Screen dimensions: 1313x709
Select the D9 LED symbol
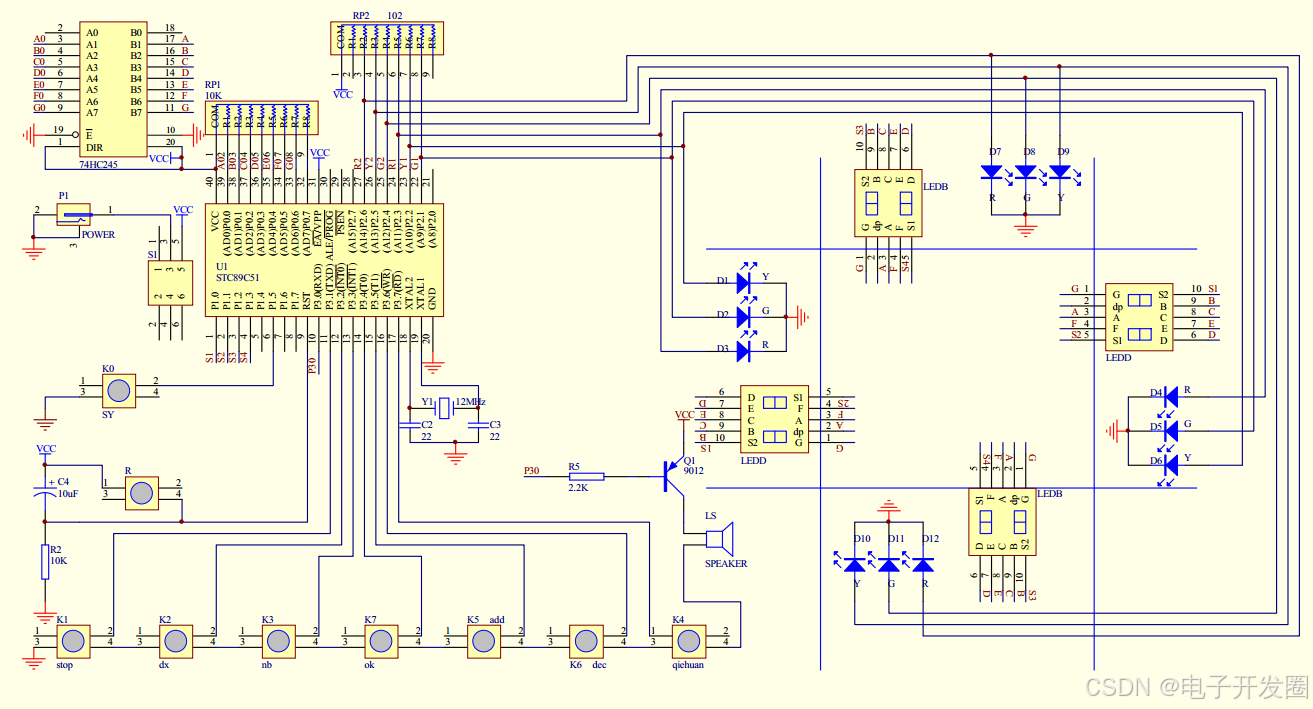(x=1061, y=173)
